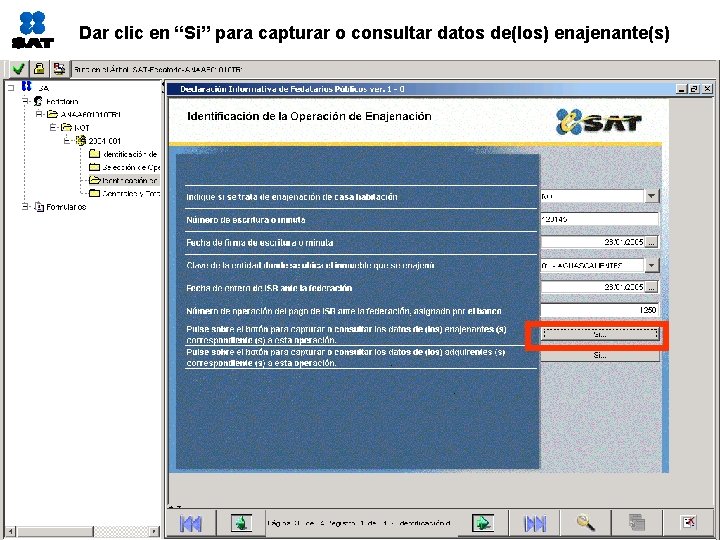This screenshot has width=720, height=540.
Task: Toggle the Formularios tree node expander
Action: pos(26,207)
